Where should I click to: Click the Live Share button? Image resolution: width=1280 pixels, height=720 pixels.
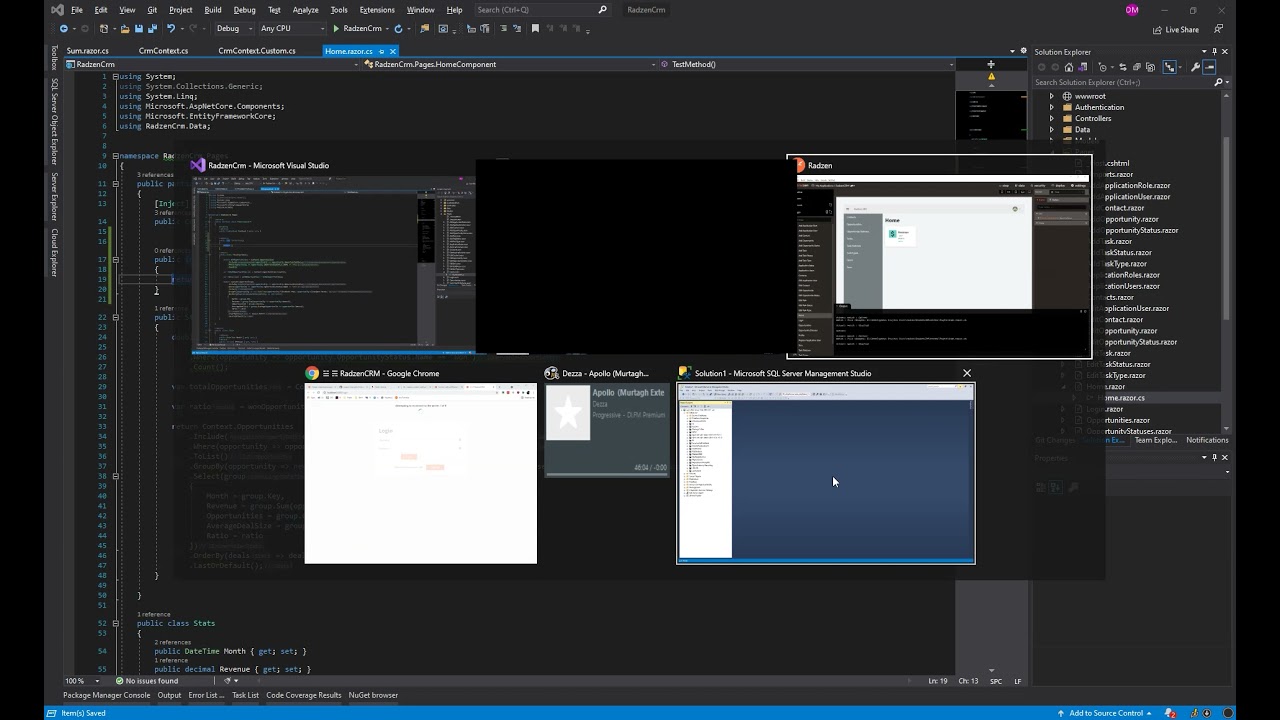point(1175,29)
